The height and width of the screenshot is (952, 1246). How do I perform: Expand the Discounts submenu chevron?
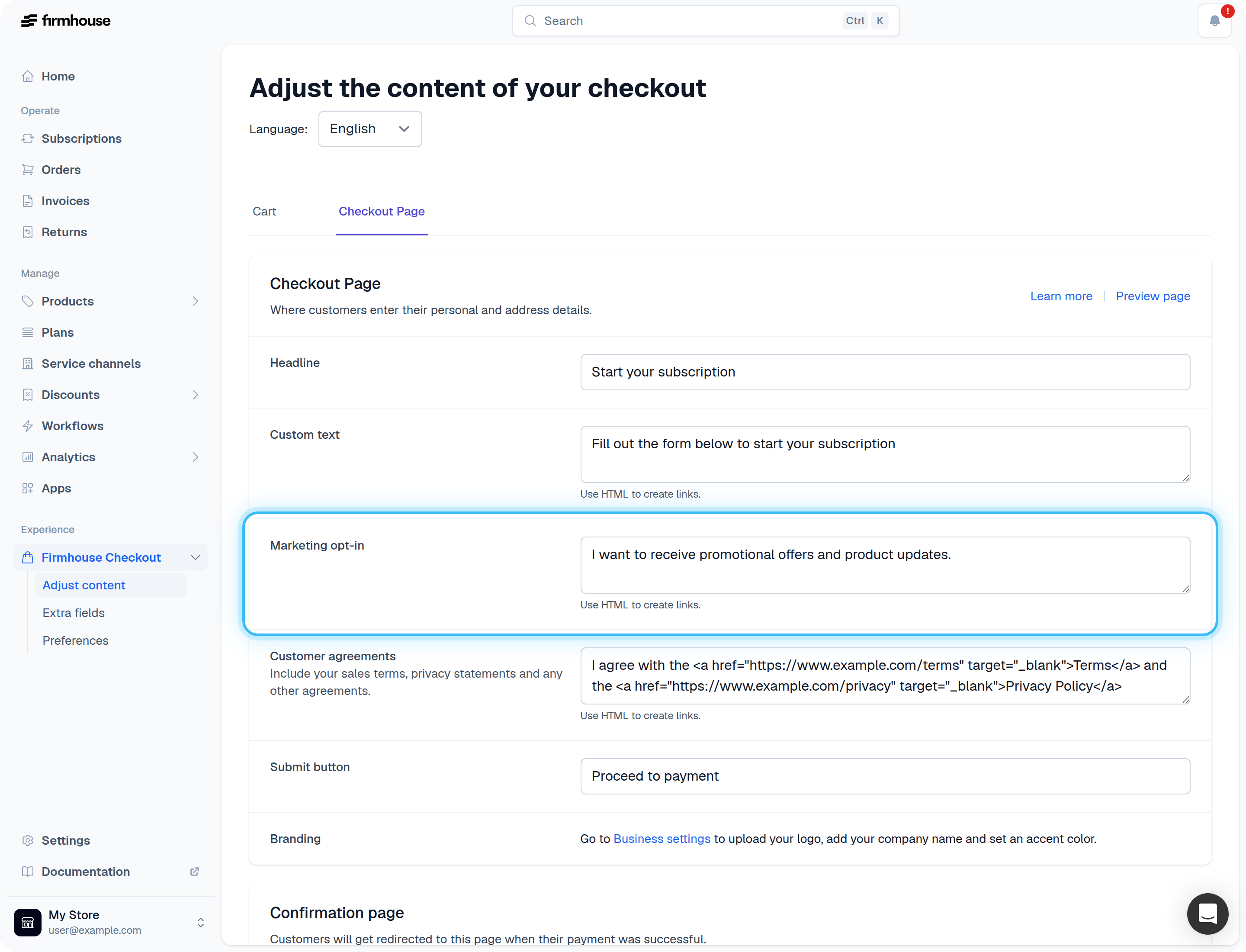point(195,394)
